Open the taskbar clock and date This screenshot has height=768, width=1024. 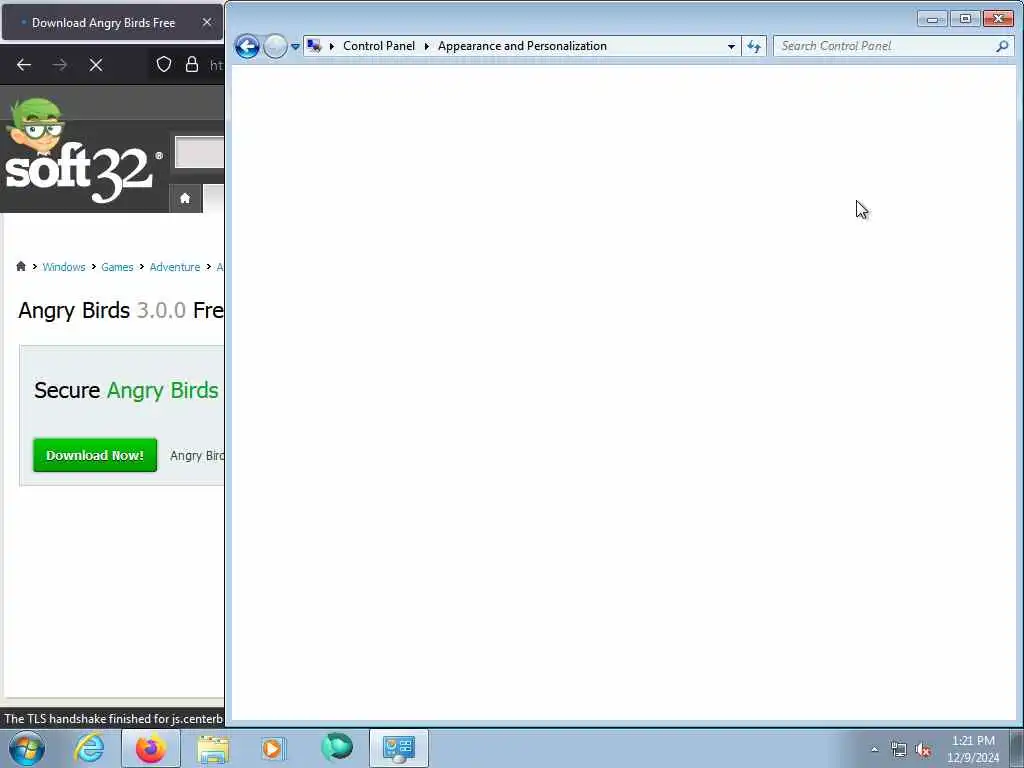(x=973, y=749)
